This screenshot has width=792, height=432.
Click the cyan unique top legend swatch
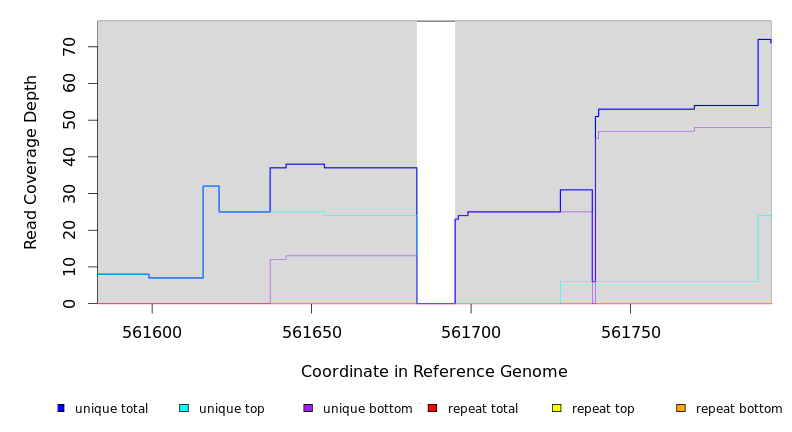point(184,408)
